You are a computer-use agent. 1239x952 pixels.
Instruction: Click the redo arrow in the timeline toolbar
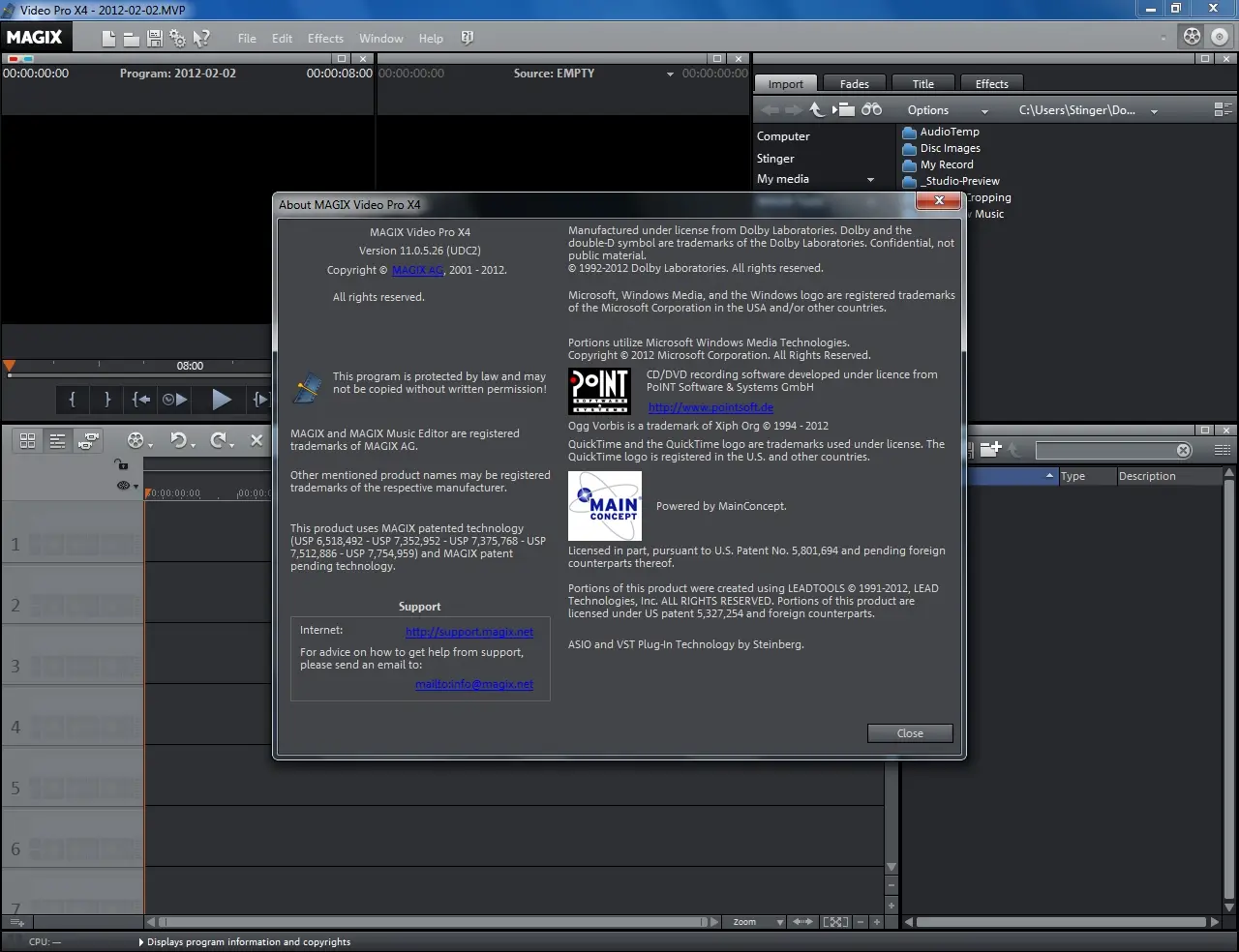tap(218, 440)
